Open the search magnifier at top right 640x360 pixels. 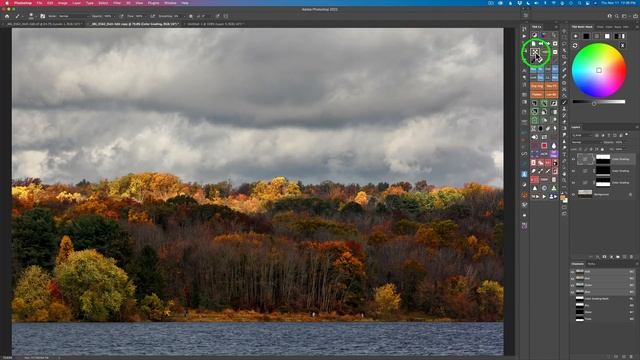click(x=617, y=16)
